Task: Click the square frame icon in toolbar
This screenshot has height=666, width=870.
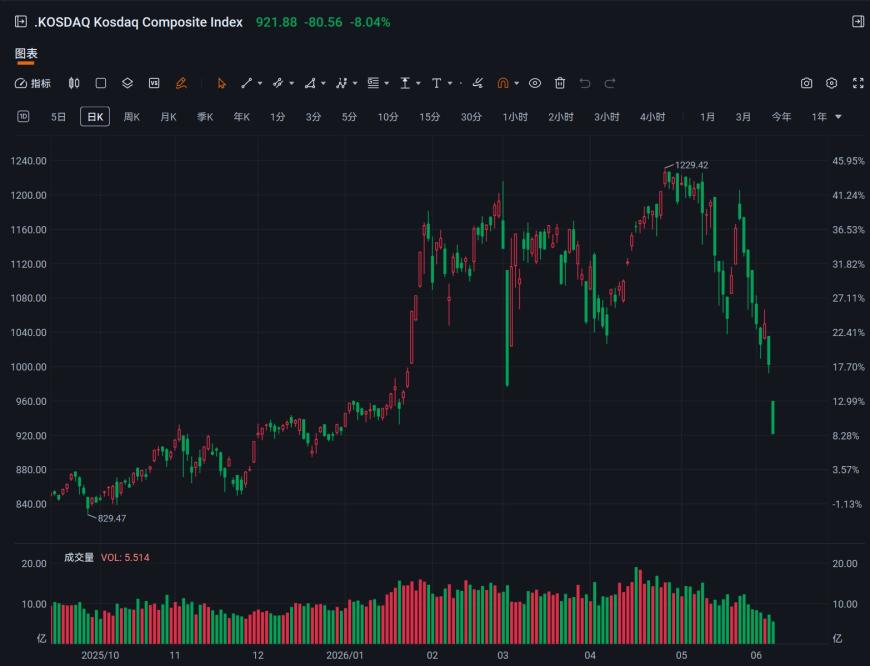Action: click(x=101, y=83)
